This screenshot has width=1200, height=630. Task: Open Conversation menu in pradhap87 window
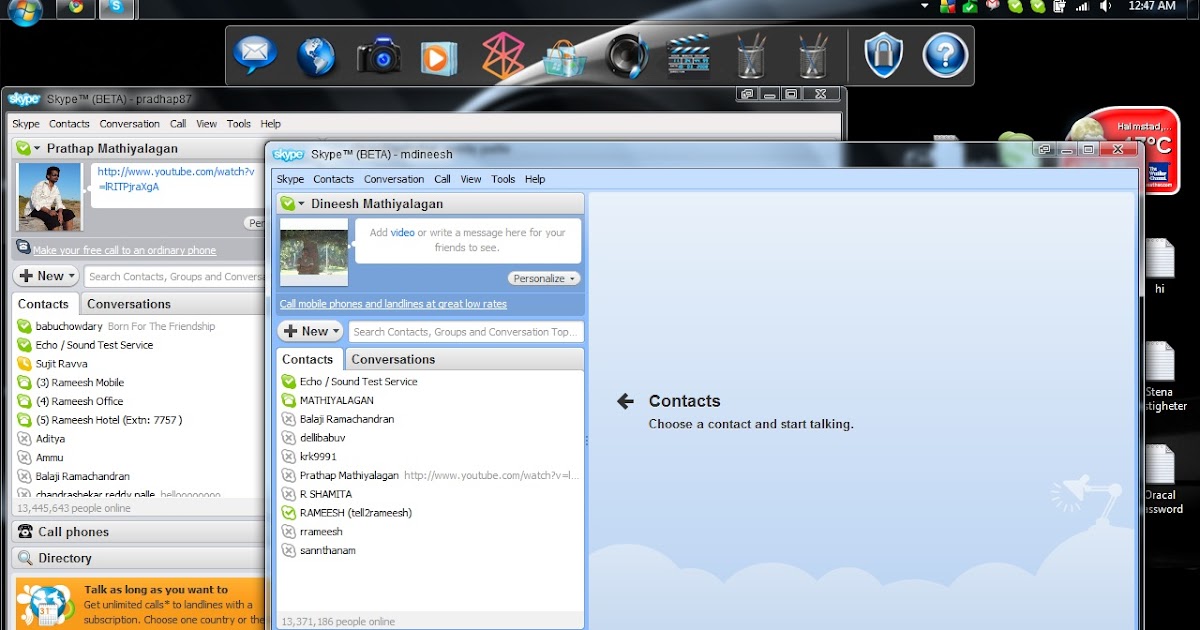click(x=130, y=124)
